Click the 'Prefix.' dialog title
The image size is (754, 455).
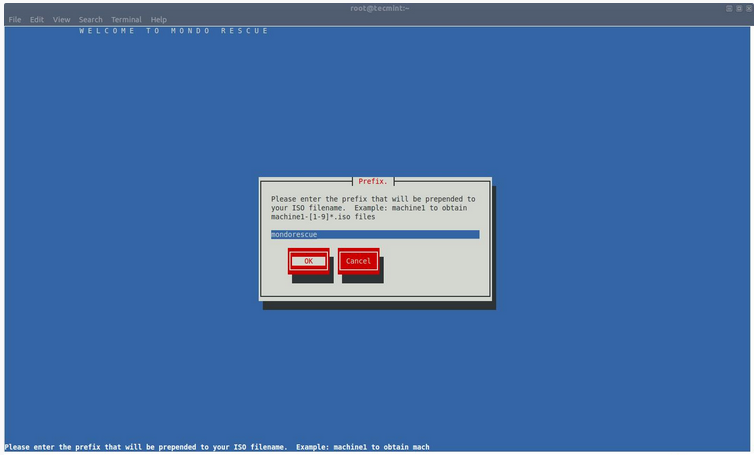(x=373, y=181)
